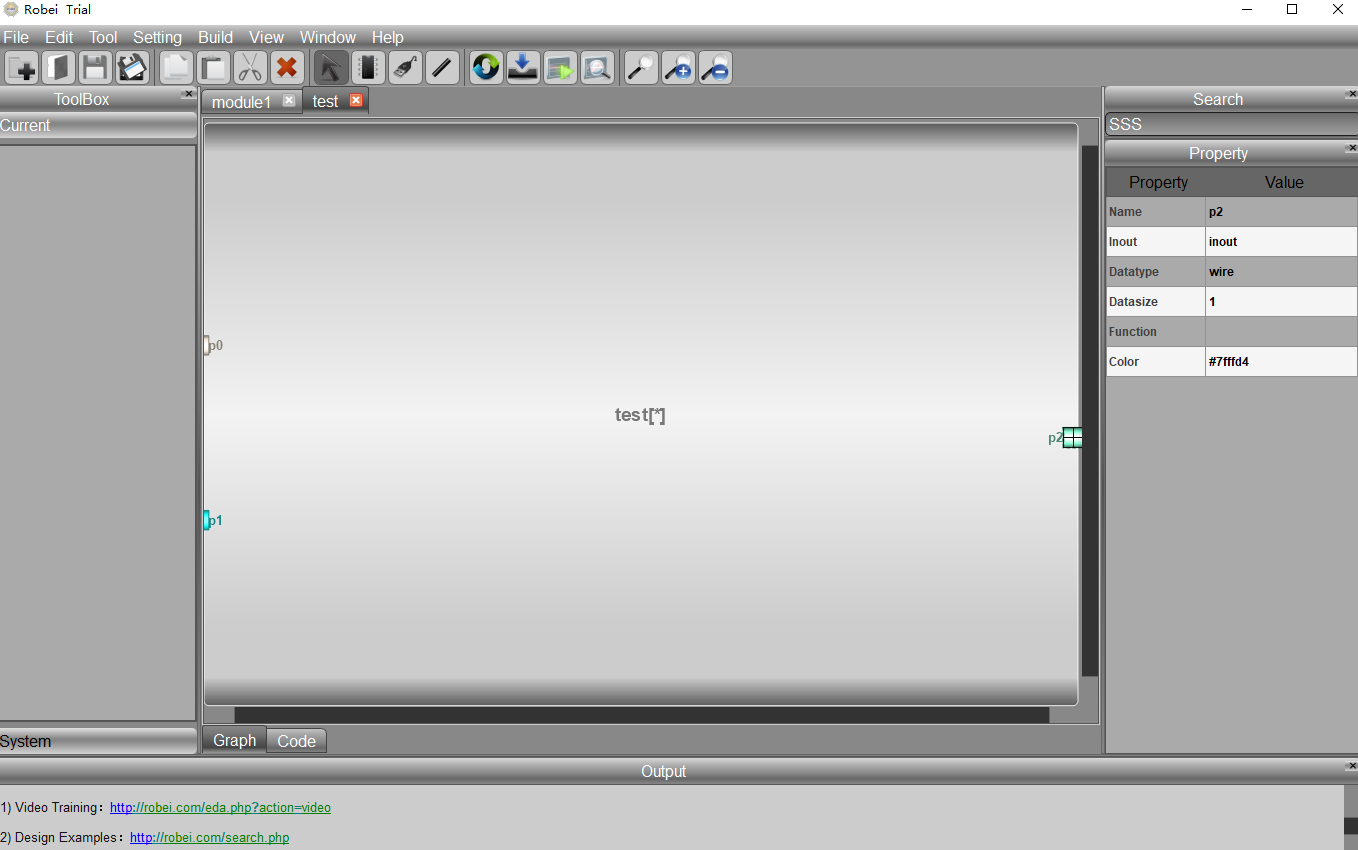Screen dimensions: 1358x850
Task: Zoom out with the minus magnifier
Action: 715,68
